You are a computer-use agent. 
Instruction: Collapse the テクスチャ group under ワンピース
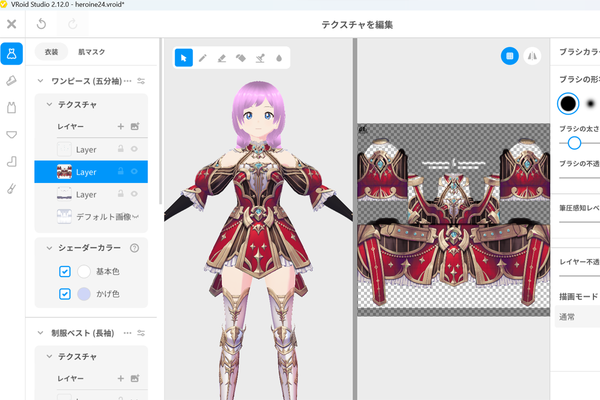[49, 104]
